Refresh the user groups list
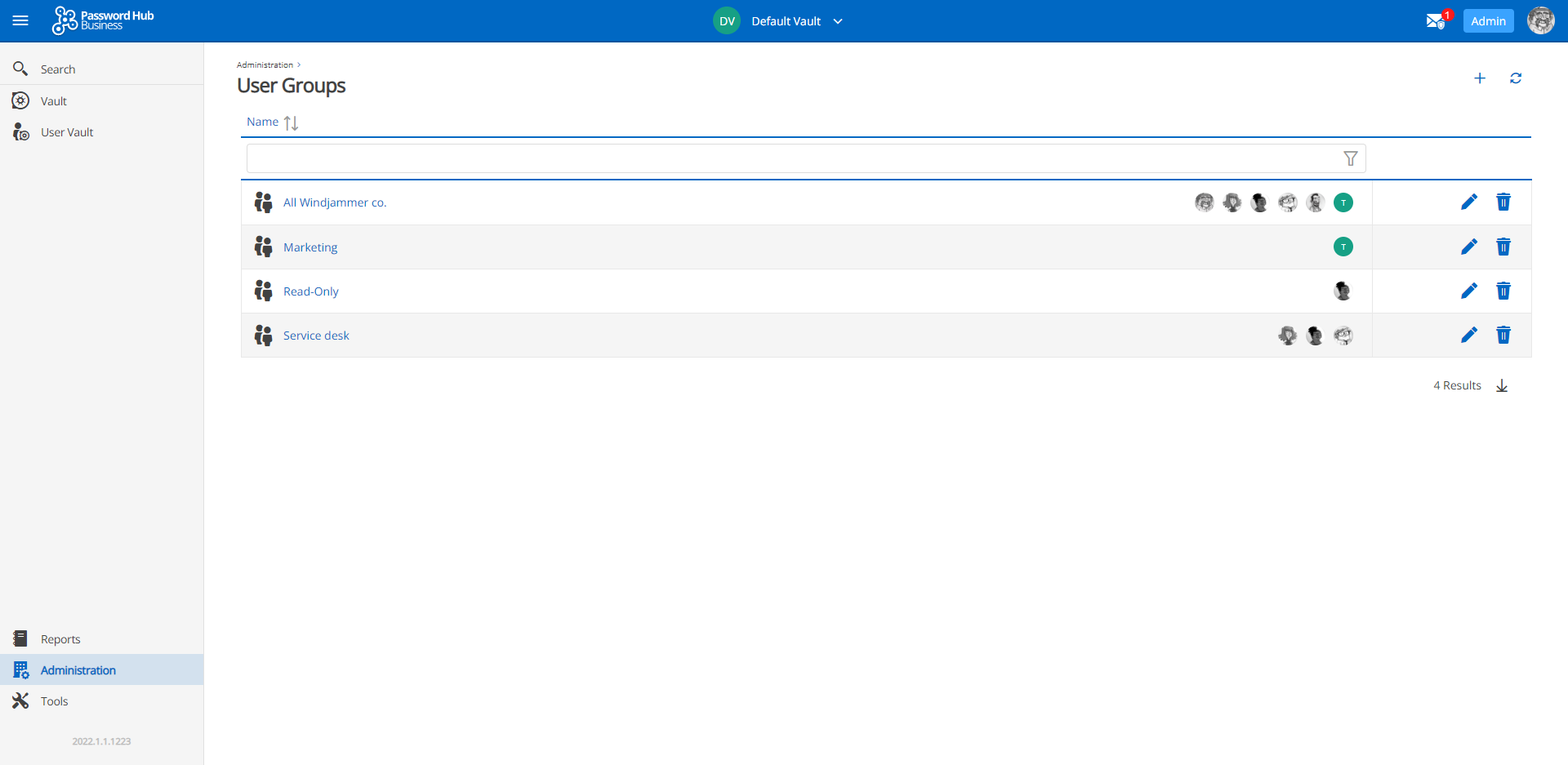 (1517, 78)
